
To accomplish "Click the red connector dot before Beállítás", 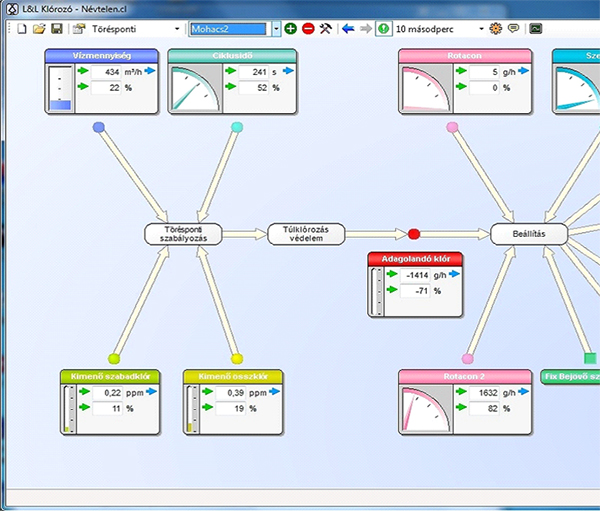I will point(414,234).
